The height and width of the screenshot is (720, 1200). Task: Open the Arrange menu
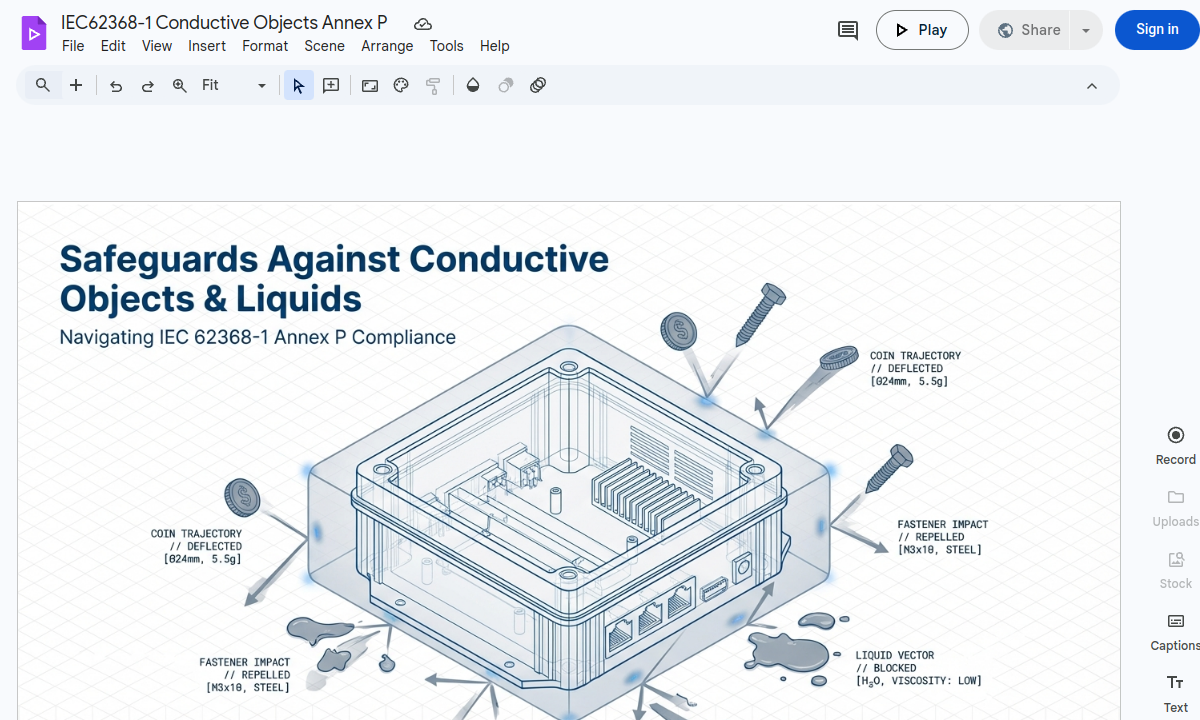[x=387, y=46]
